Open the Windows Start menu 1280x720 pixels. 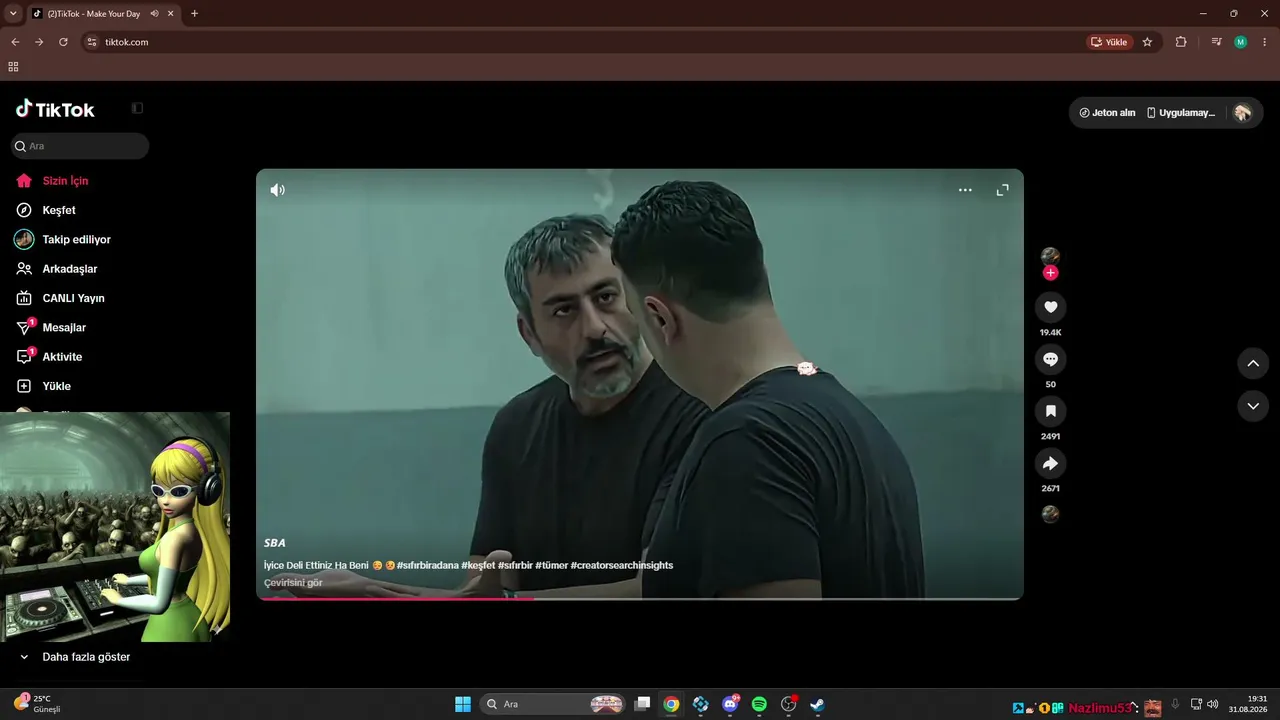(463, 704)
